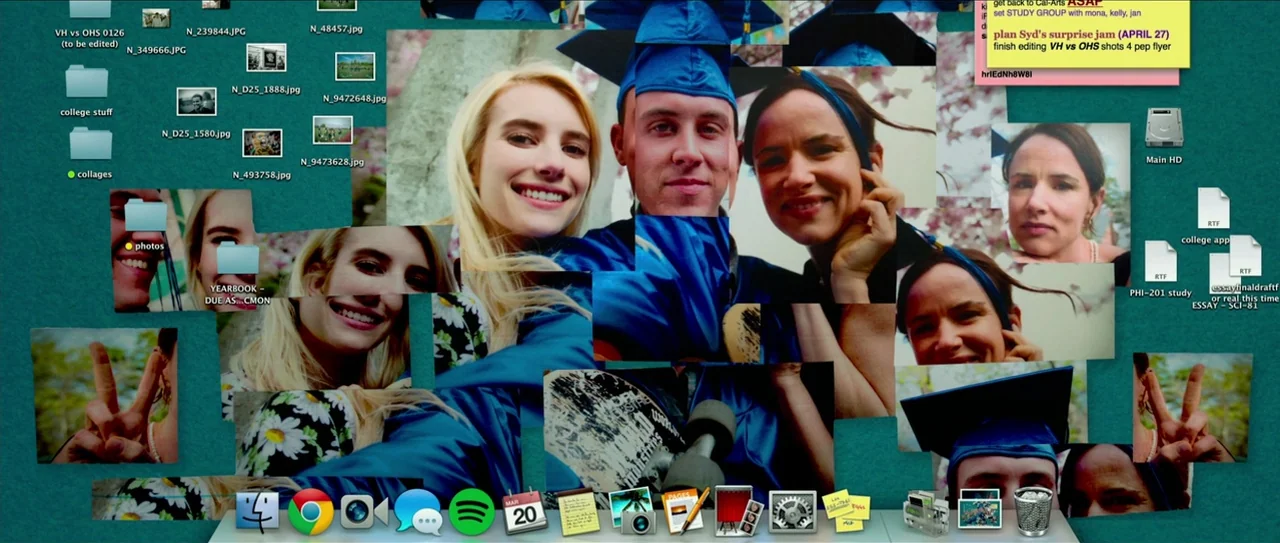Image resolution: width=1280 pixels, height=543 pixels.
Task: Select the N_D25_1888.jpg image file
Action: click(266, 58)
